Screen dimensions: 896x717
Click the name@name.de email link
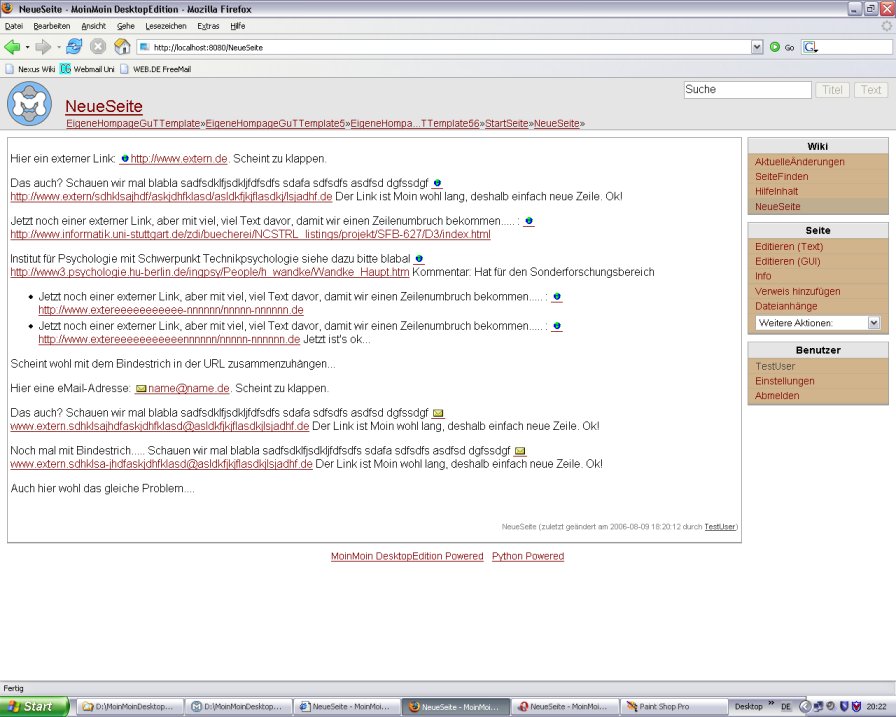(188, 388)
